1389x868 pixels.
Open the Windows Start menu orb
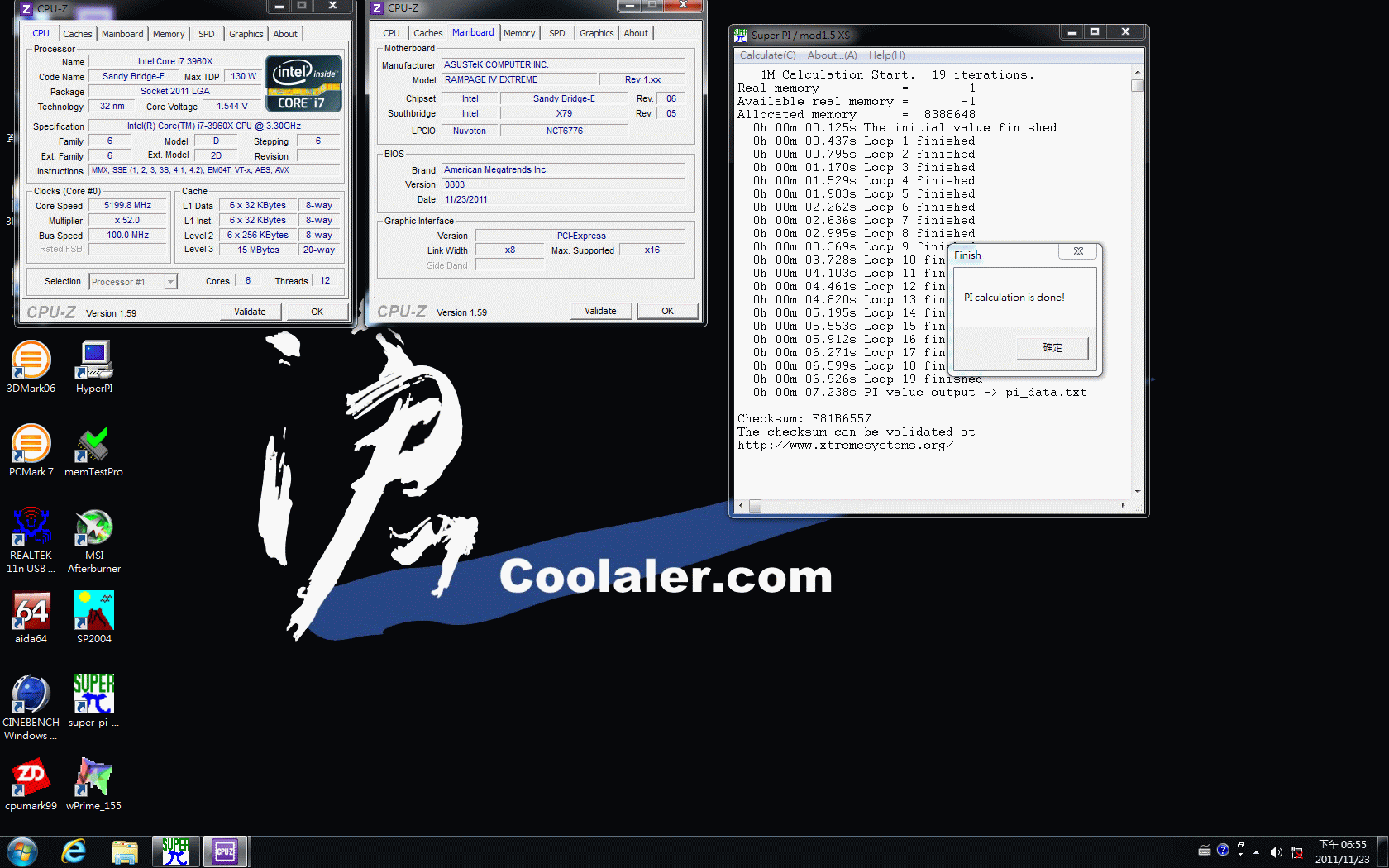[x=22, y=851]
